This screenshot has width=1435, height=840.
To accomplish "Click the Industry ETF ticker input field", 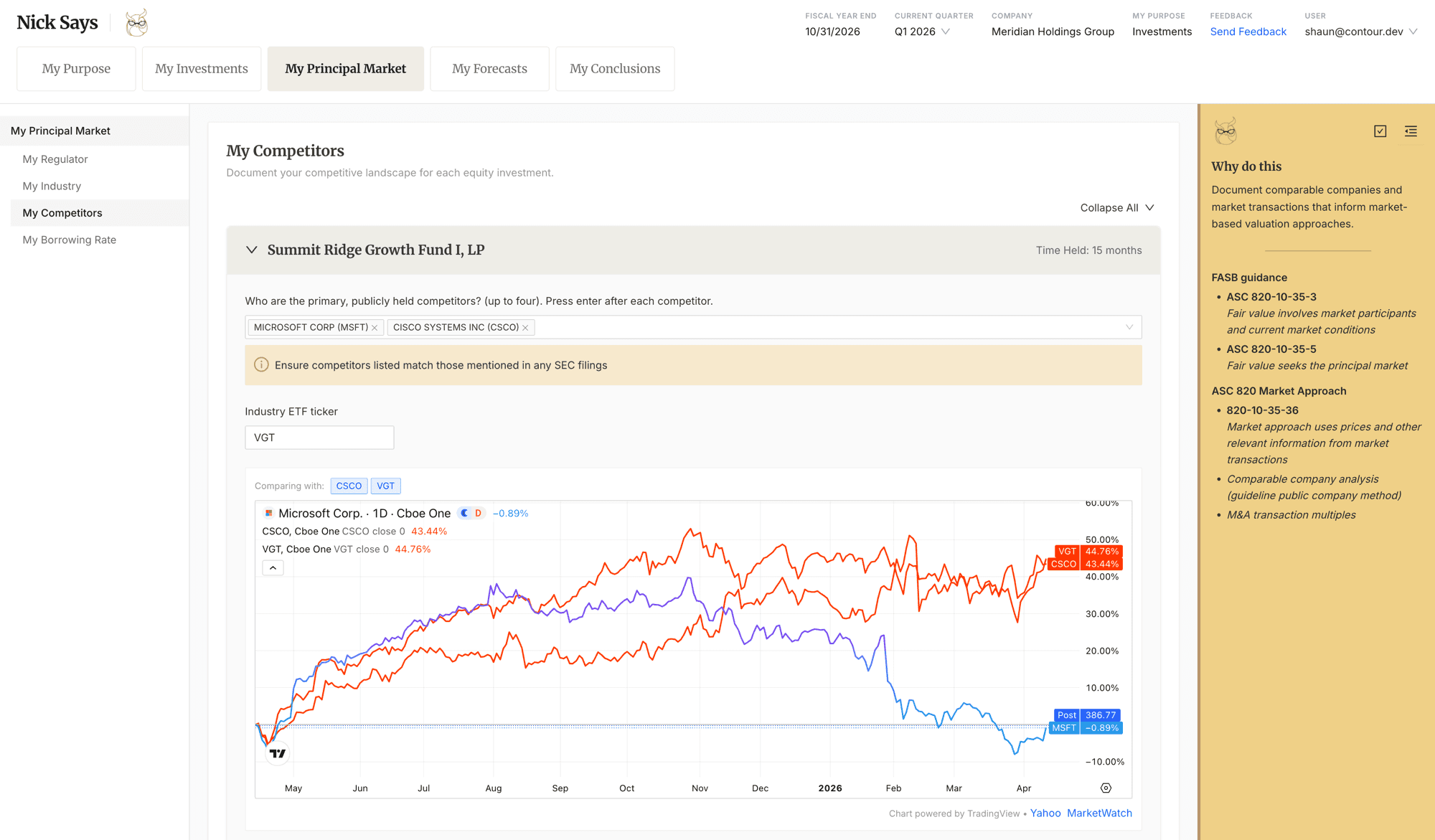I will coord(319,437).
